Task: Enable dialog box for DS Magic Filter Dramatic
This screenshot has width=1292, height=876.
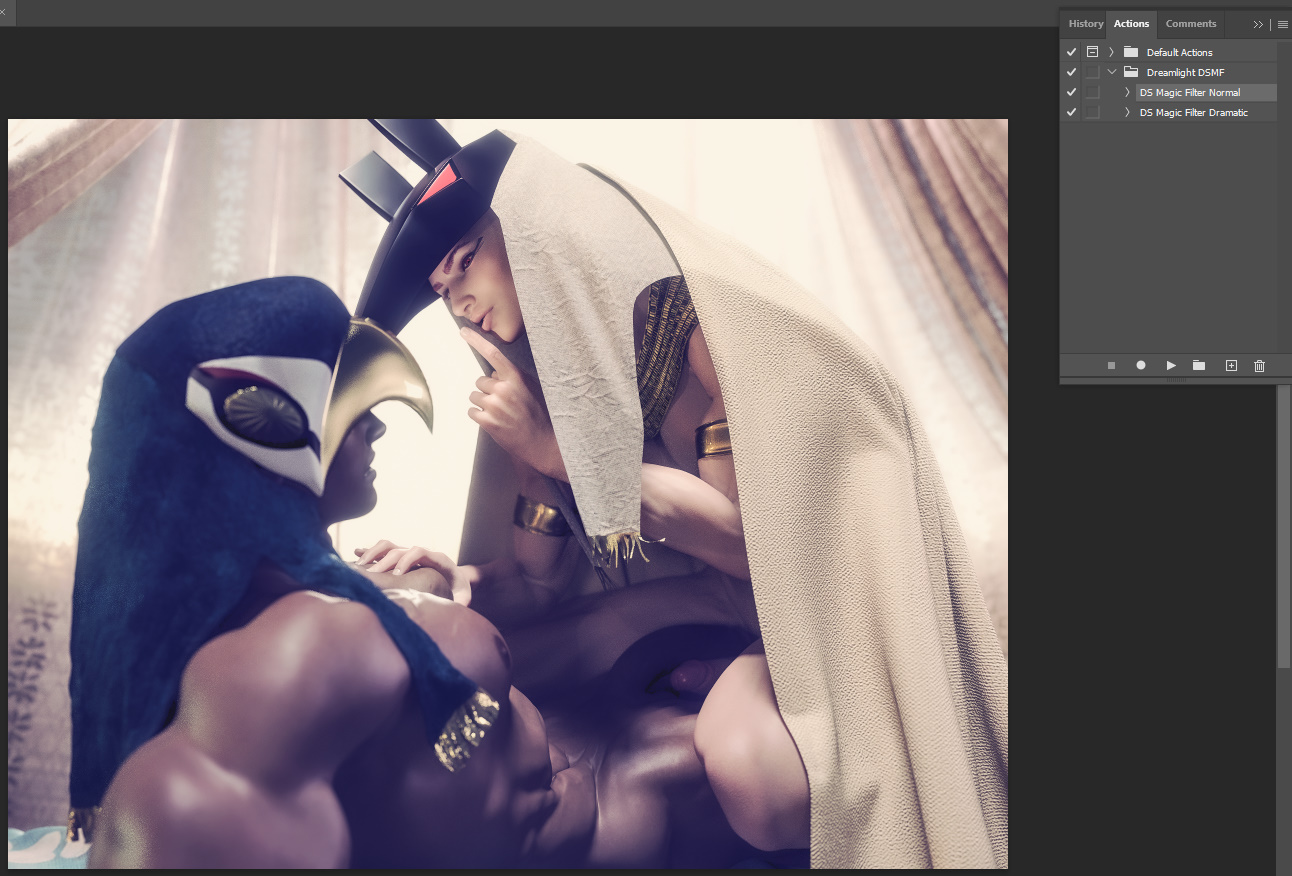Action: (1092, 112)
